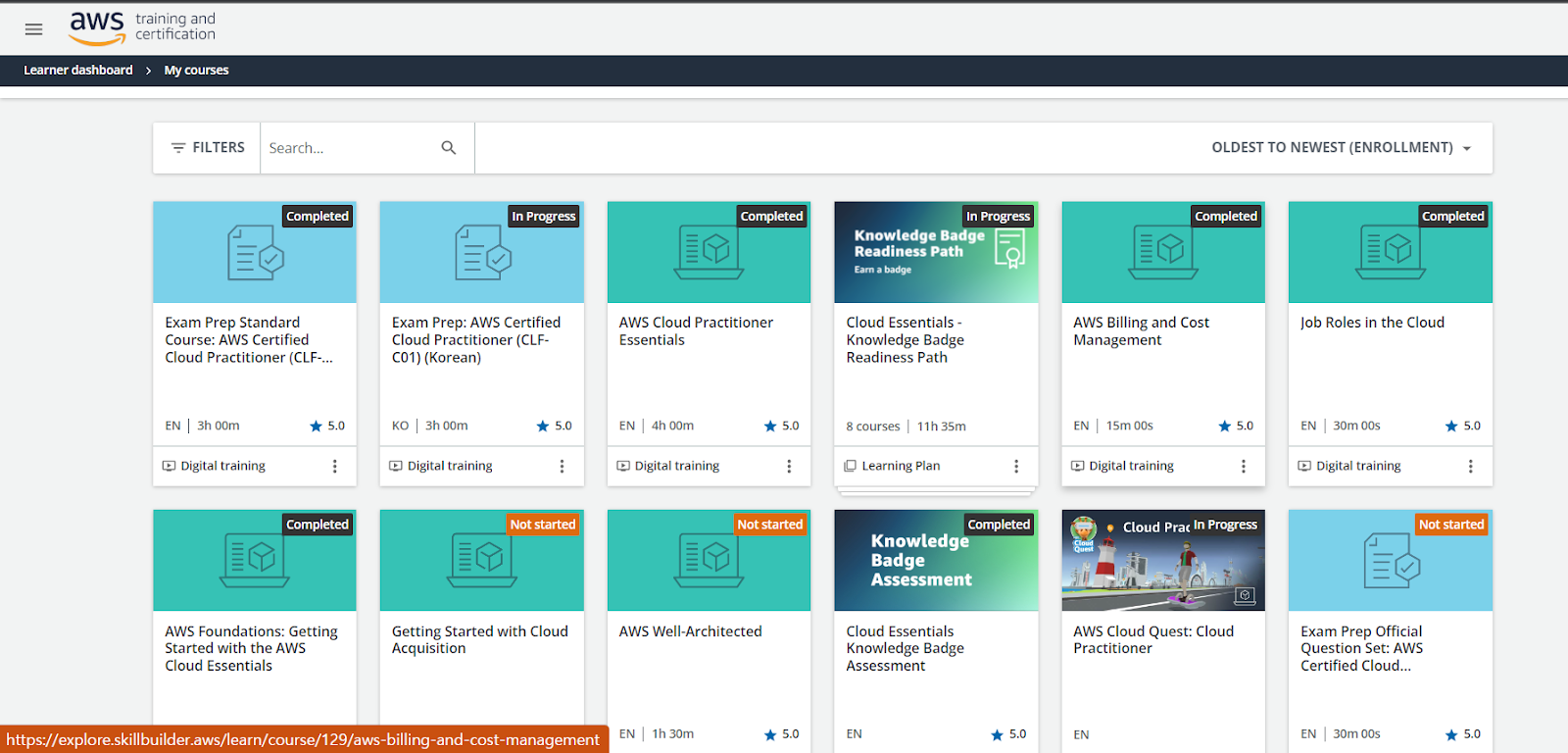Screen dimensions: 1568x753
Task: Go to Learner dashboard breadcrumb
Action: pos(78,71)
